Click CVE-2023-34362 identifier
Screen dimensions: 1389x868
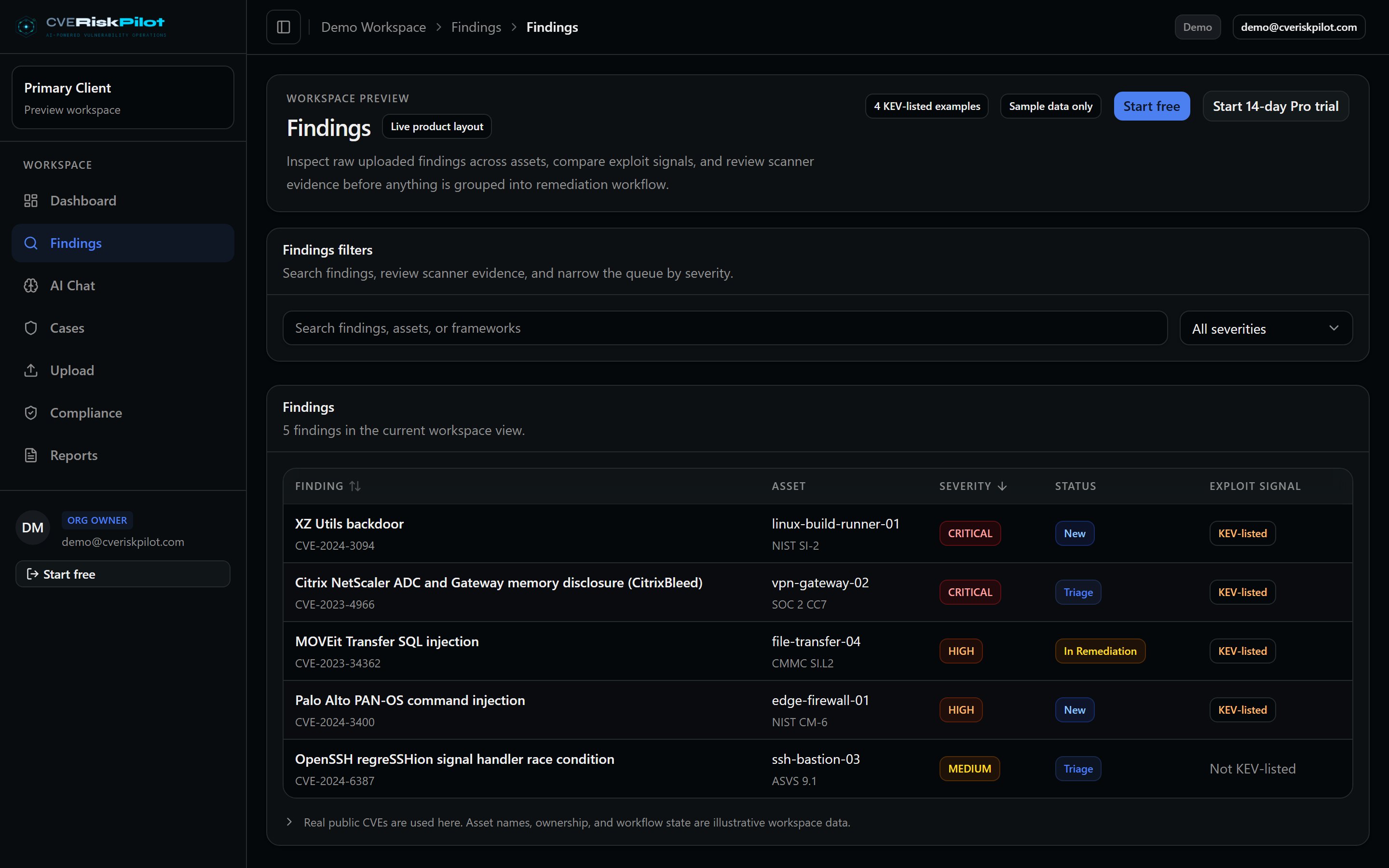pyautogui.click(x=338, y=663)
